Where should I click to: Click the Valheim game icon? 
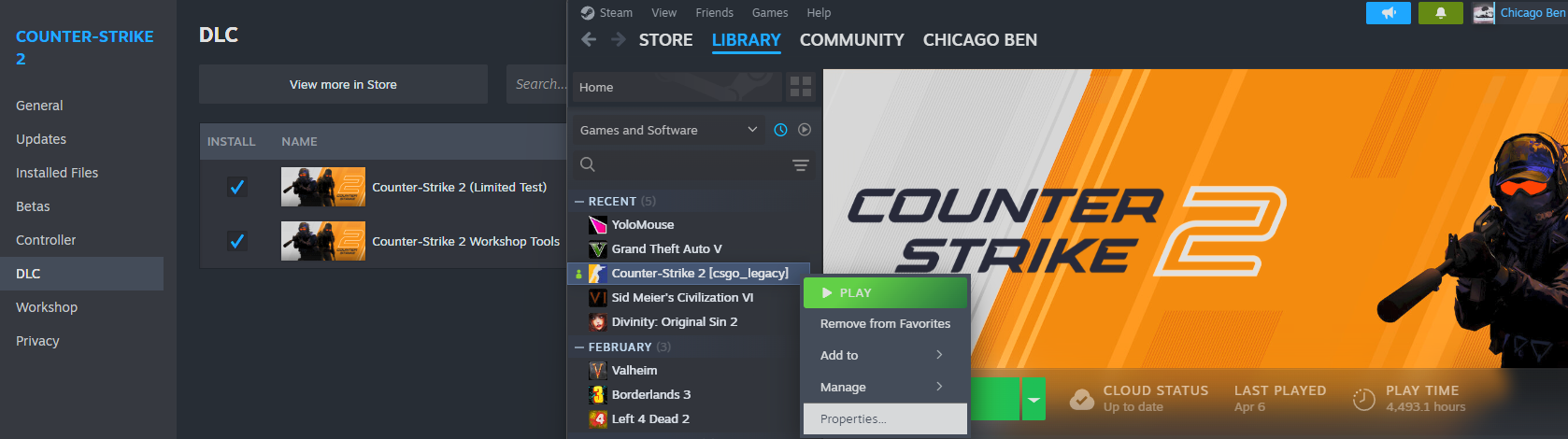[598, 371]
